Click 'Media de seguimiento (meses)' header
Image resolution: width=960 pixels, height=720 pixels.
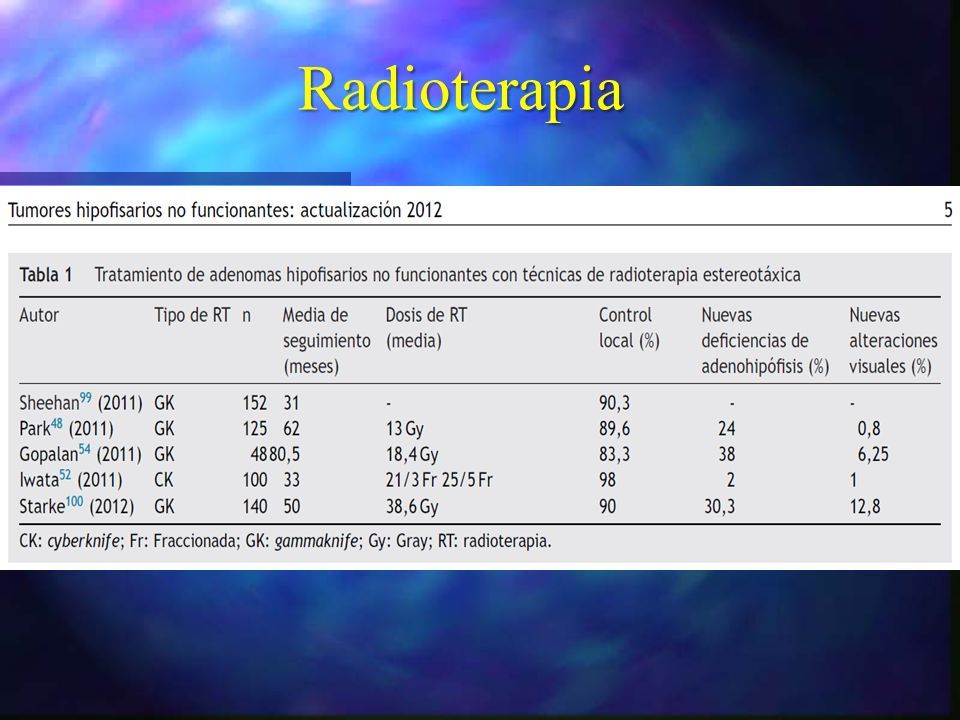(326, 341)
